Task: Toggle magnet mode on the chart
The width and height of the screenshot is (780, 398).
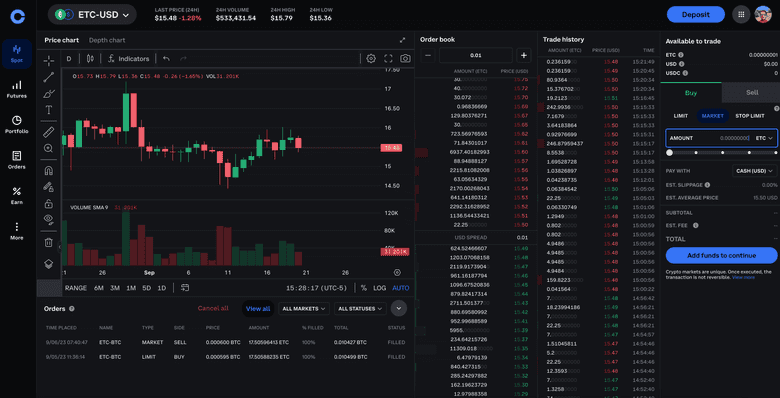Action: coord(49,171)
